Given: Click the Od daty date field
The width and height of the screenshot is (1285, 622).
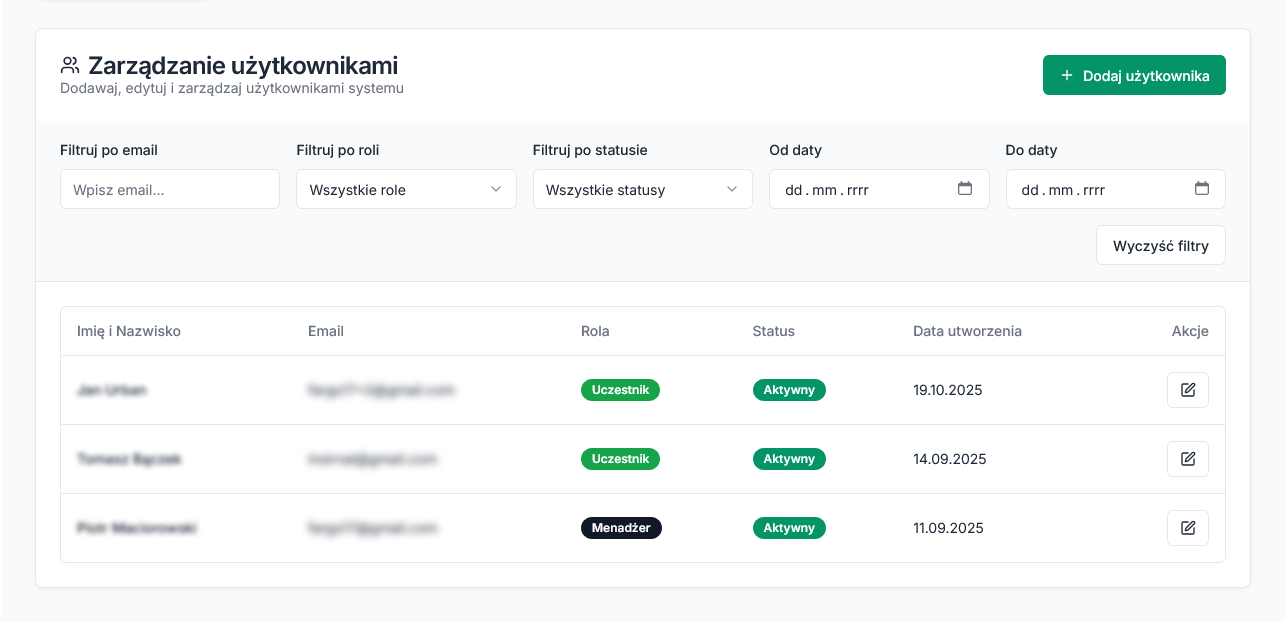Looking at the screenshot, I should 860,189.
